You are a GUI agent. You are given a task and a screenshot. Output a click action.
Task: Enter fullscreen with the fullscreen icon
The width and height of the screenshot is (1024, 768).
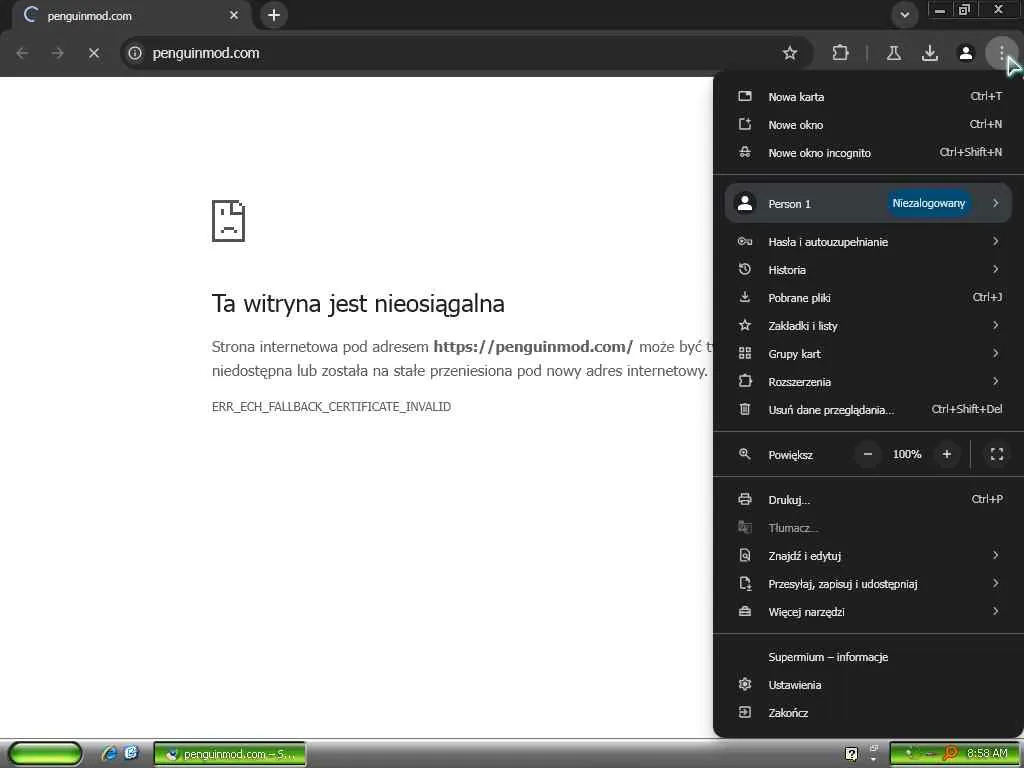(997, 455)
